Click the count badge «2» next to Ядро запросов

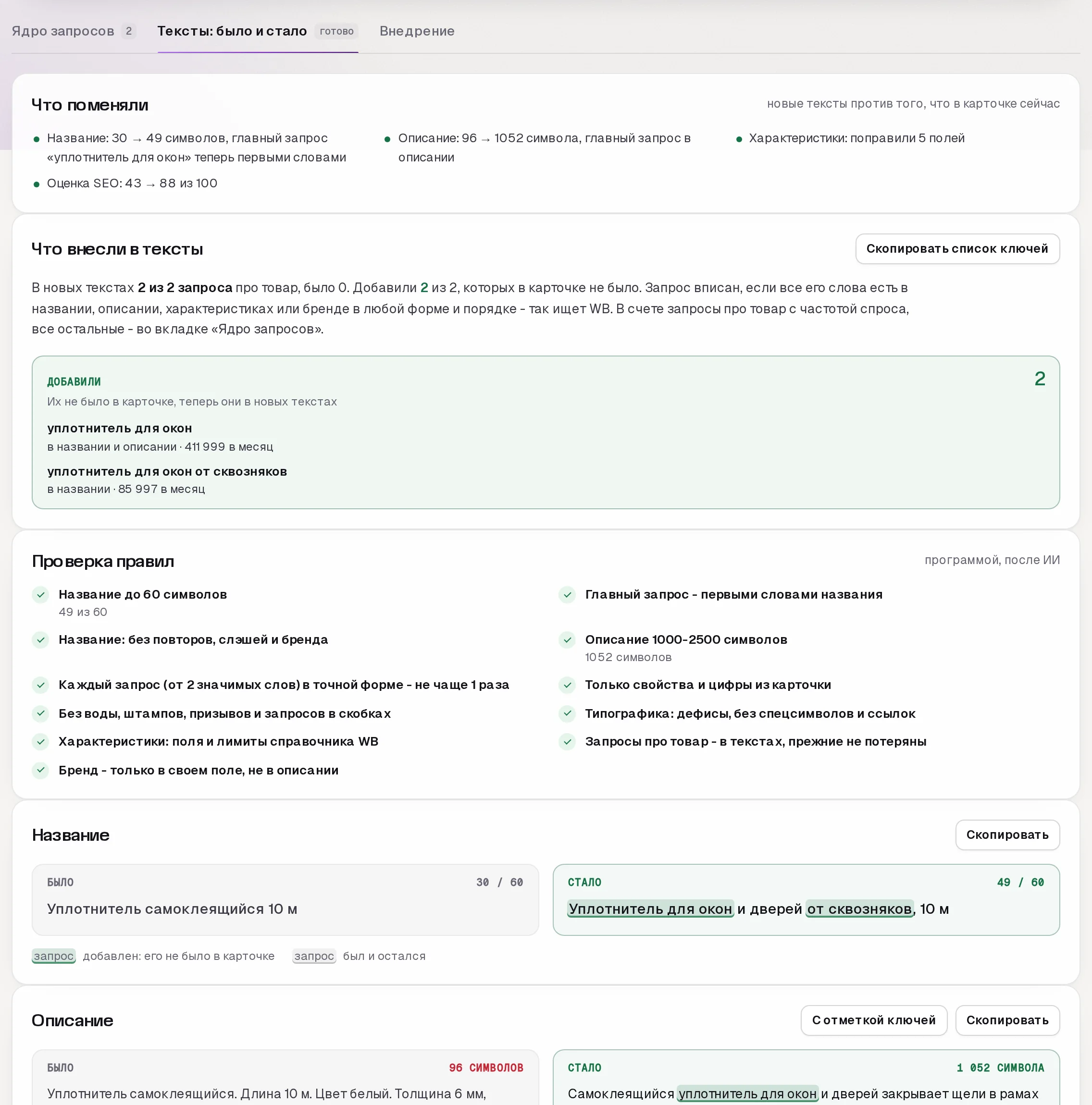(x=129, y=31)
